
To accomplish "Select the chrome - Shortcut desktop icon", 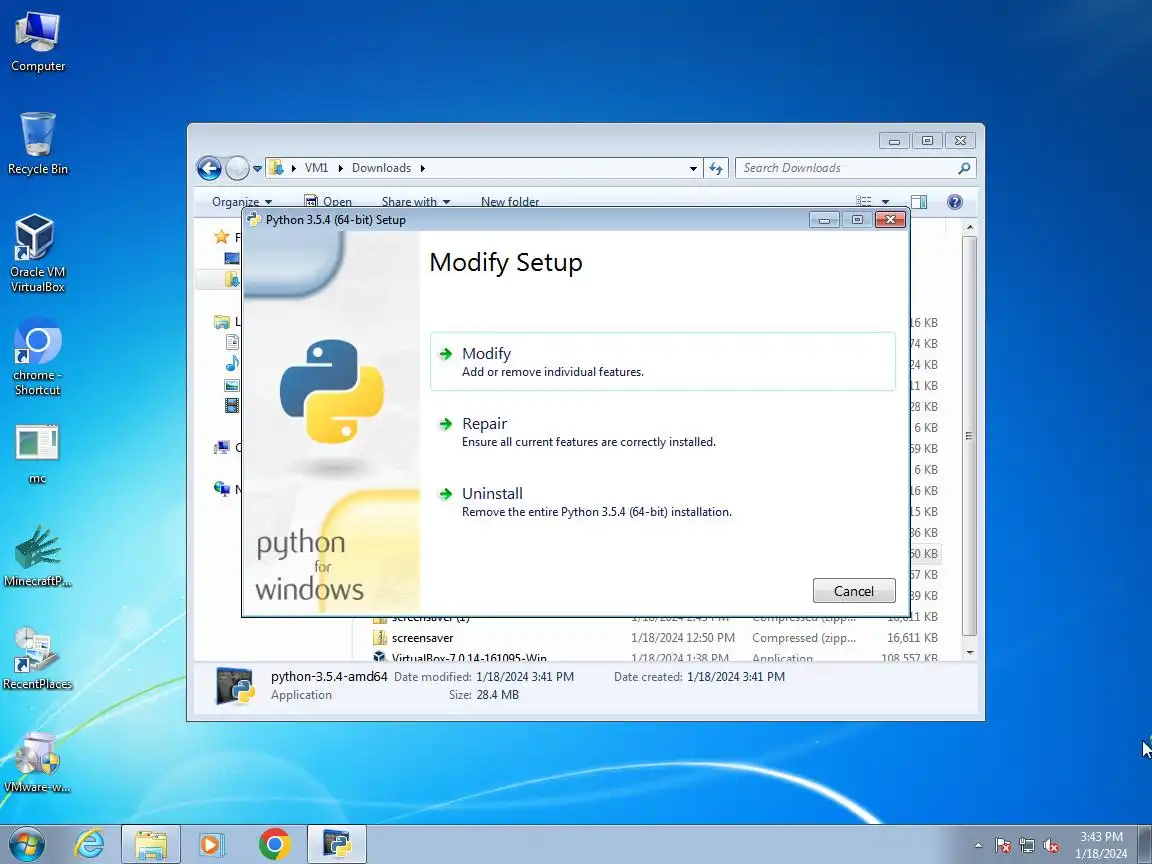I will tap(37, 357).
